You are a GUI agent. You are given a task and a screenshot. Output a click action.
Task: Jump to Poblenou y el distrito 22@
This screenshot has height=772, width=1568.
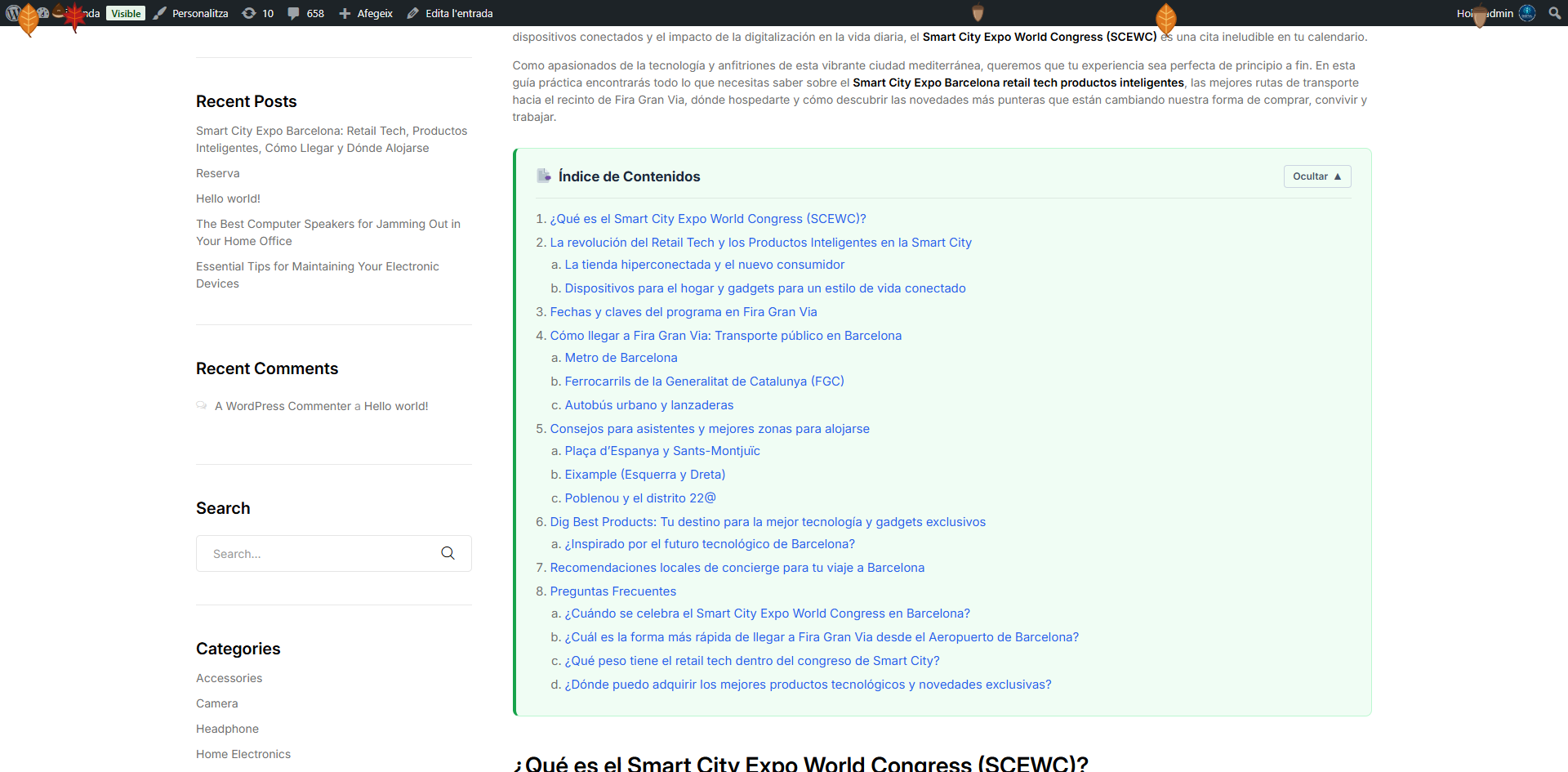coord(640,498)
